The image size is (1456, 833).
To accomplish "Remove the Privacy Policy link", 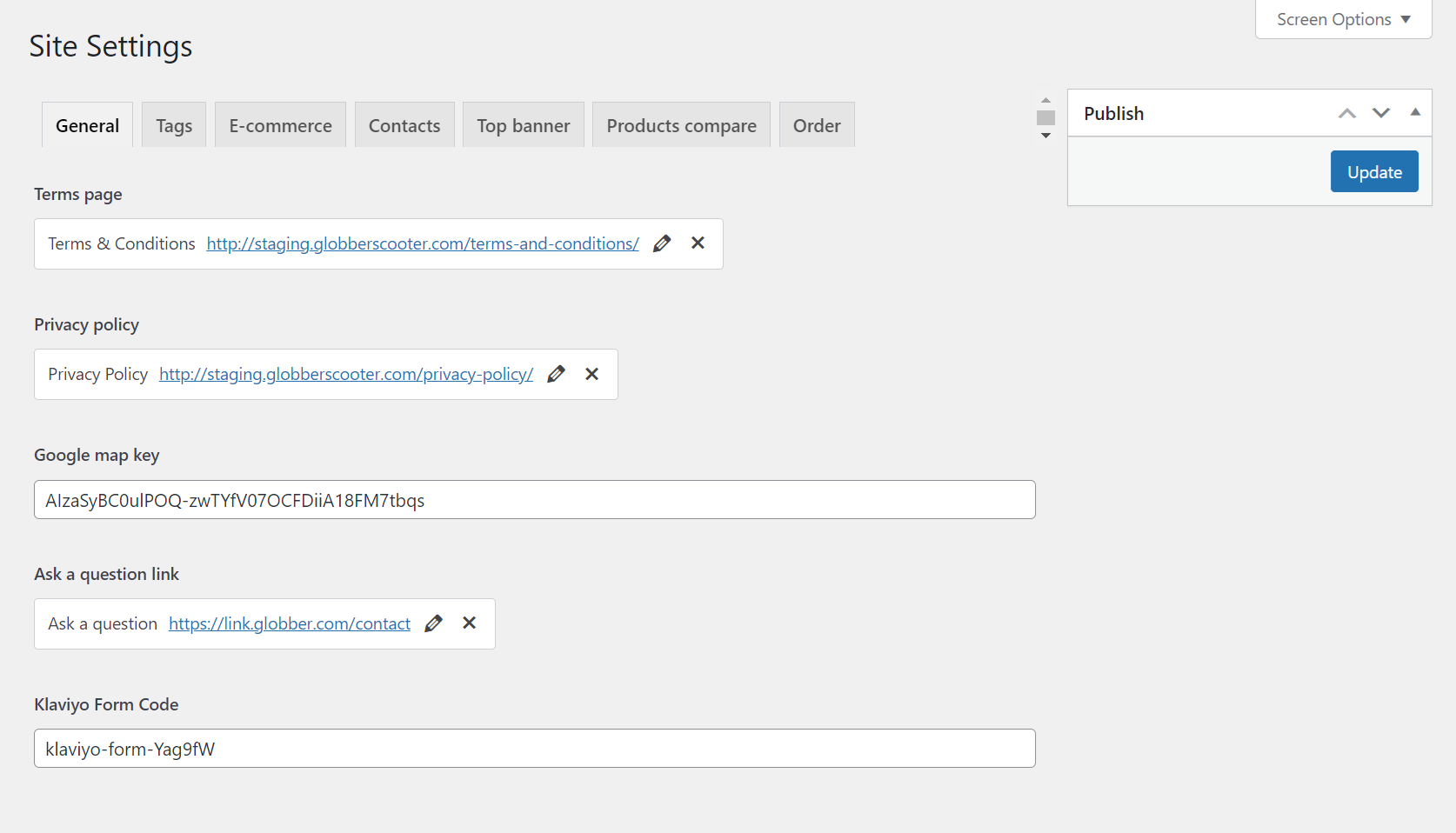I will click(x=591, y=374).
